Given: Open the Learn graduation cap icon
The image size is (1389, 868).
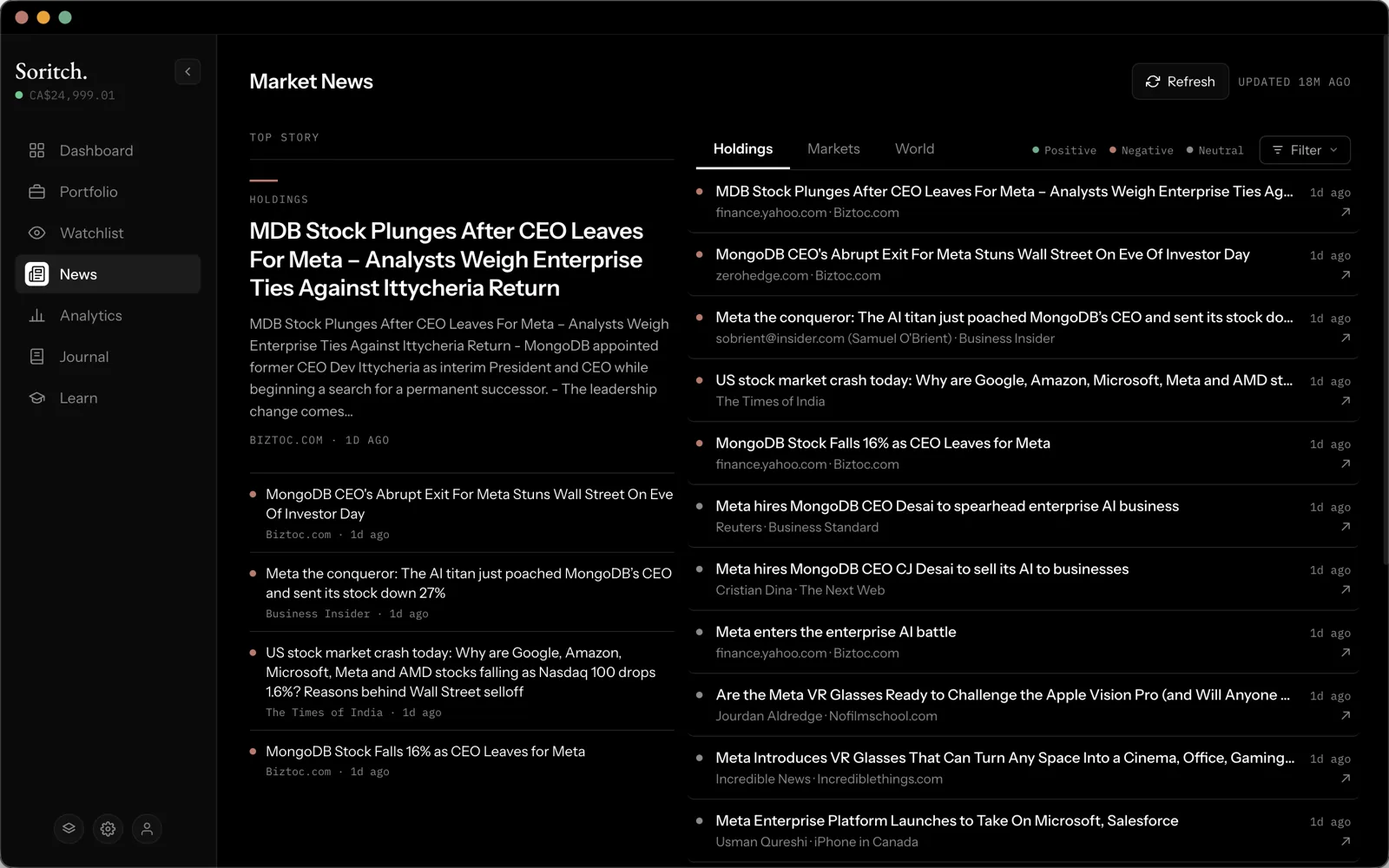Looking at the screenshot, I should pos(36,398).
